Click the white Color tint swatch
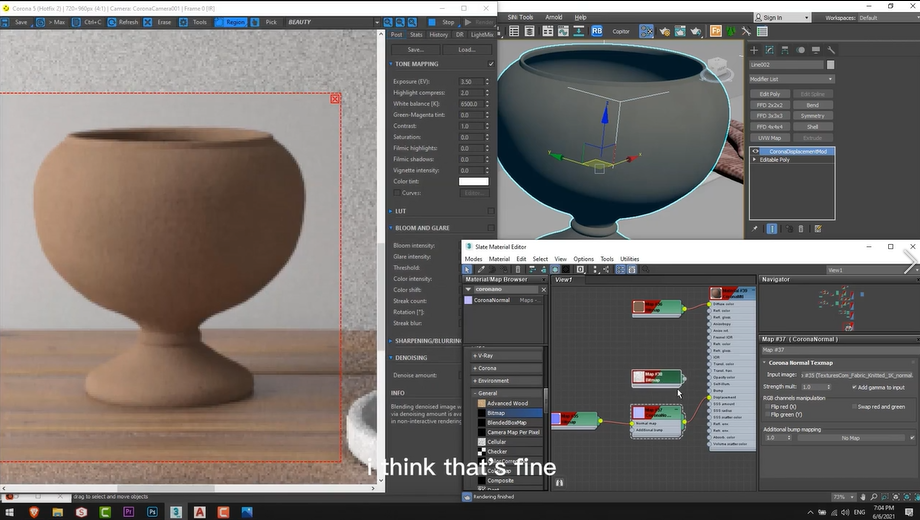 [473, 181]
